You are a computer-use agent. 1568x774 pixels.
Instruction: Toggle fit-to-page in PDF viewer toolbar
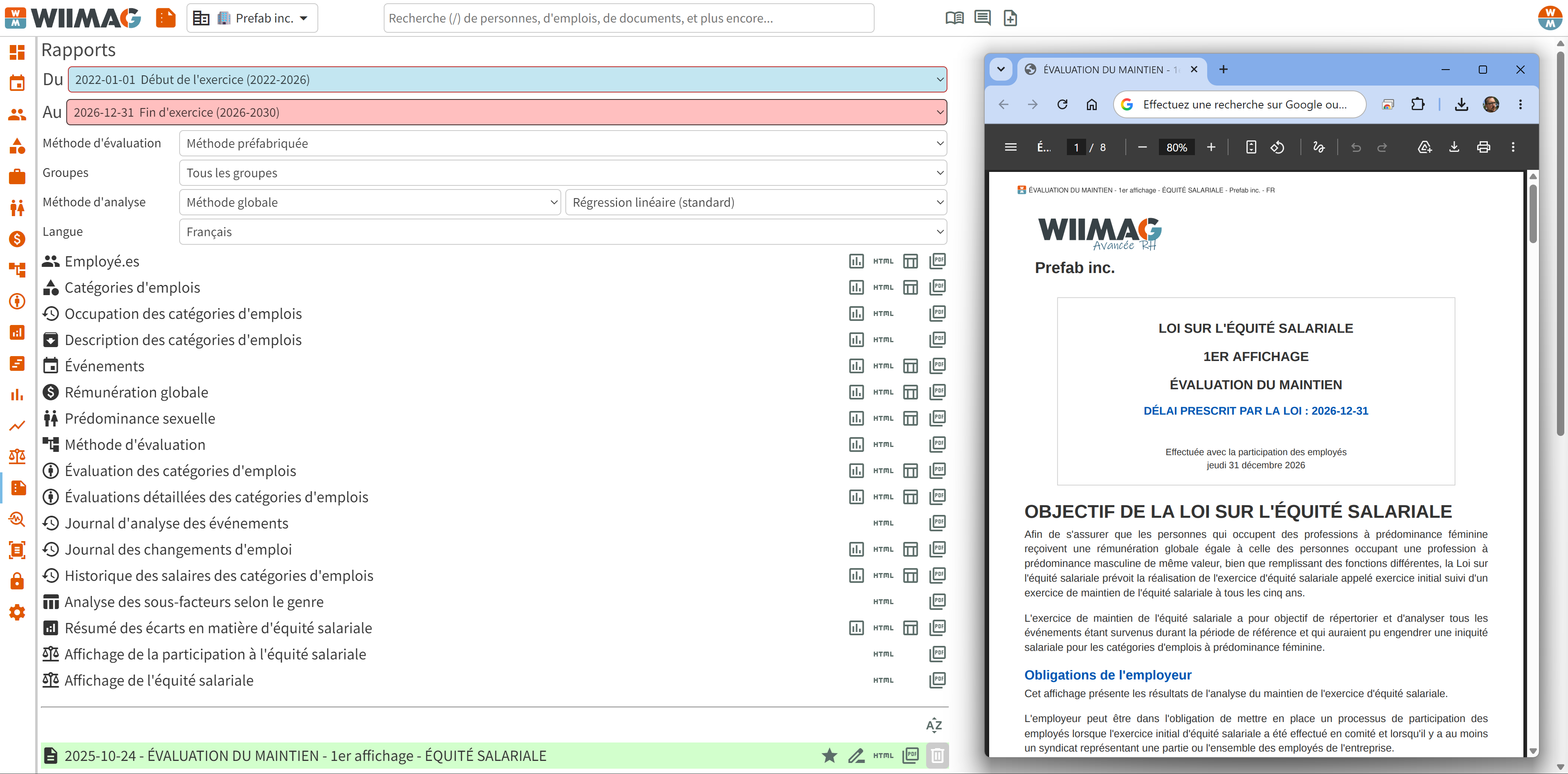(1251, 147)
